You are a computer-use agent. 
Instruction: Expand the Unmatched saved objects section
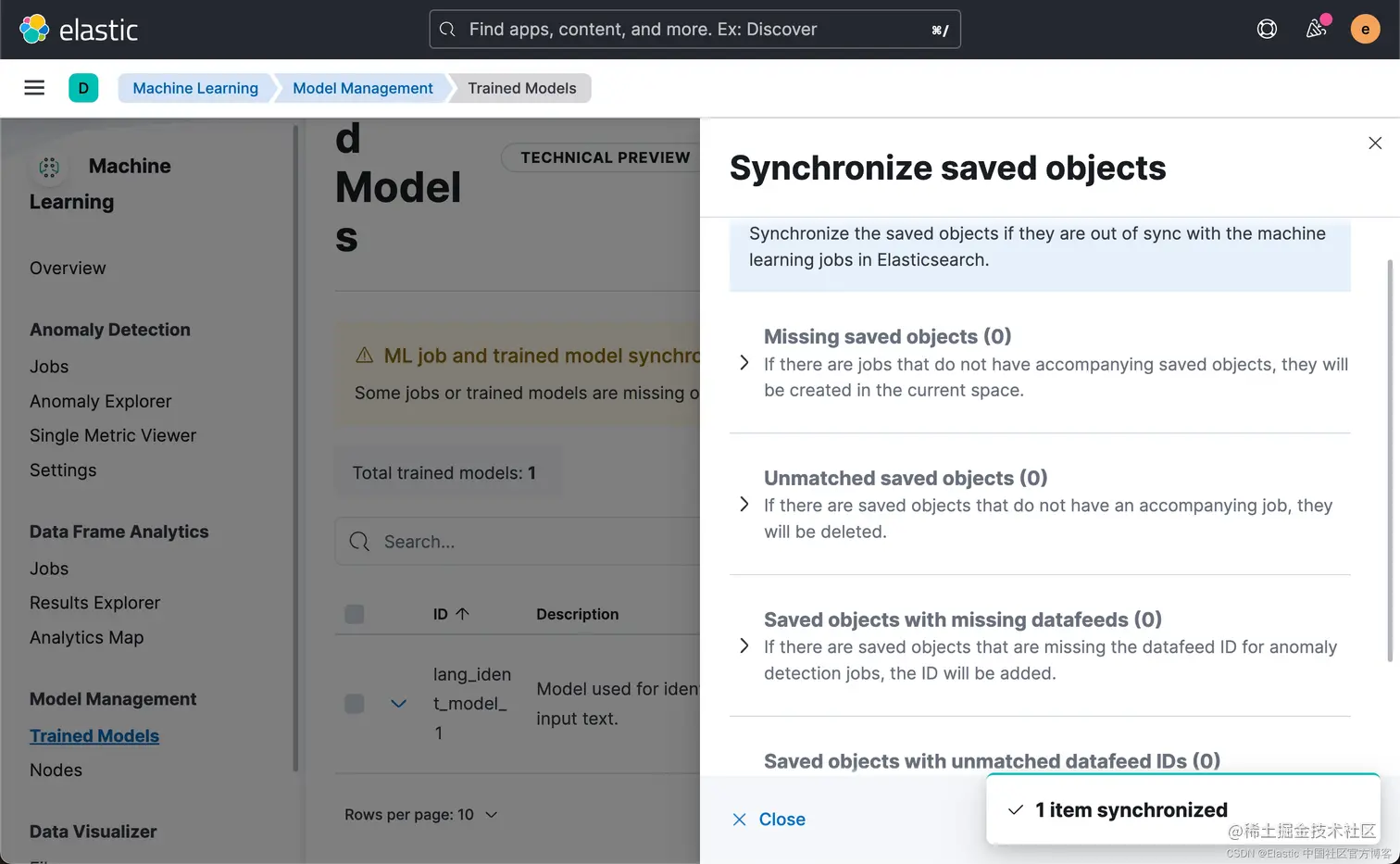tap(744, 505)
